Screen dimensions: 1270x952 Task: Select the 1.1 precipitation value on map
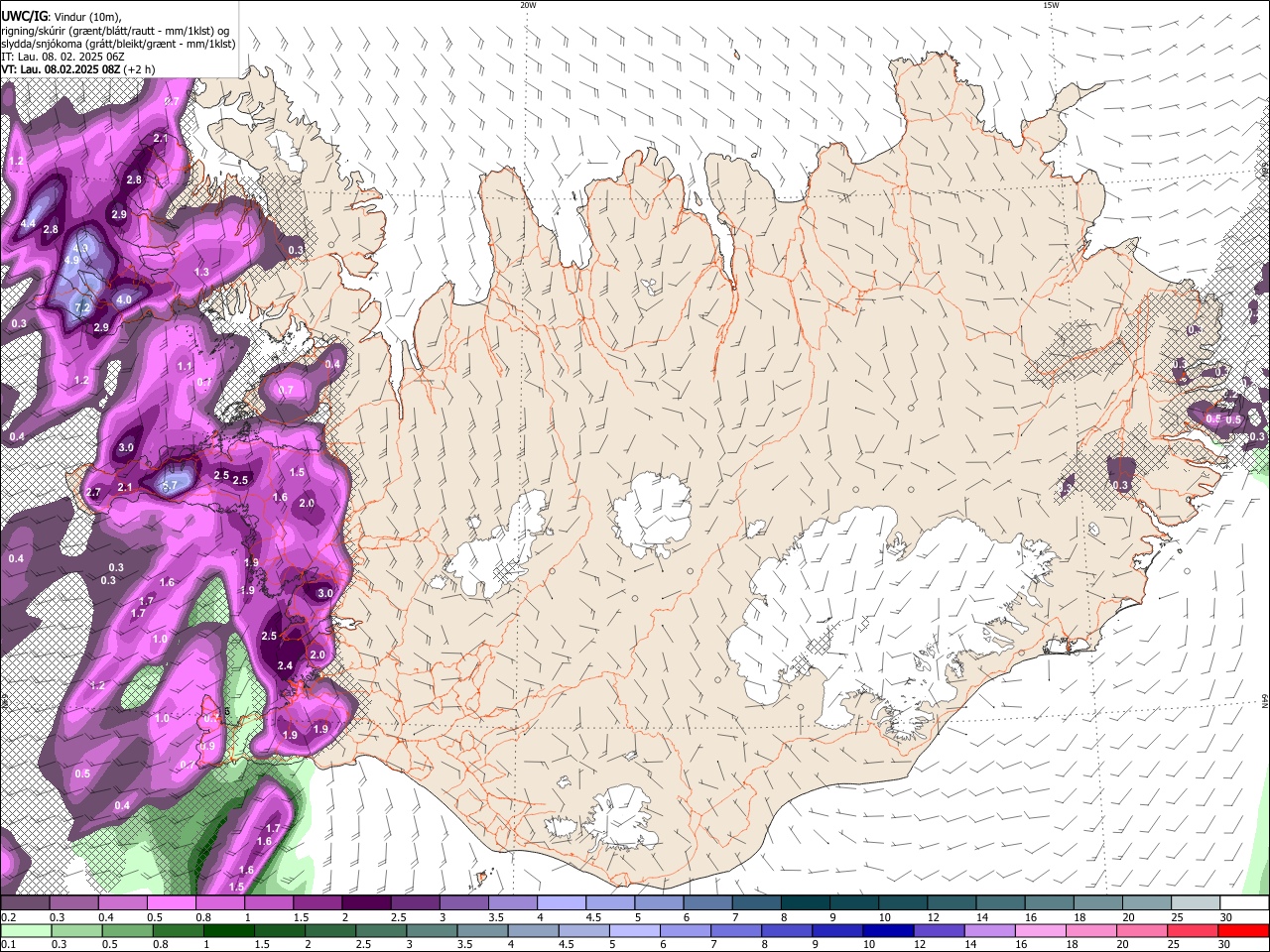(185, 366)
